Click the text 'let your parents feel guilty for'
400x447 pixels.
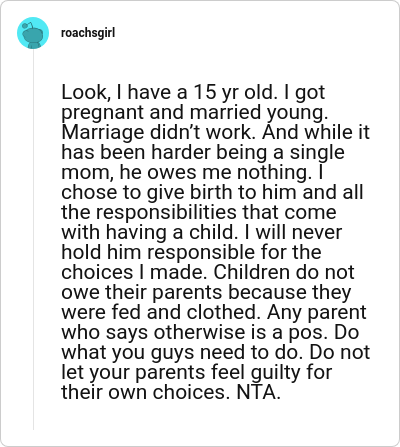(x=197, y=372)
